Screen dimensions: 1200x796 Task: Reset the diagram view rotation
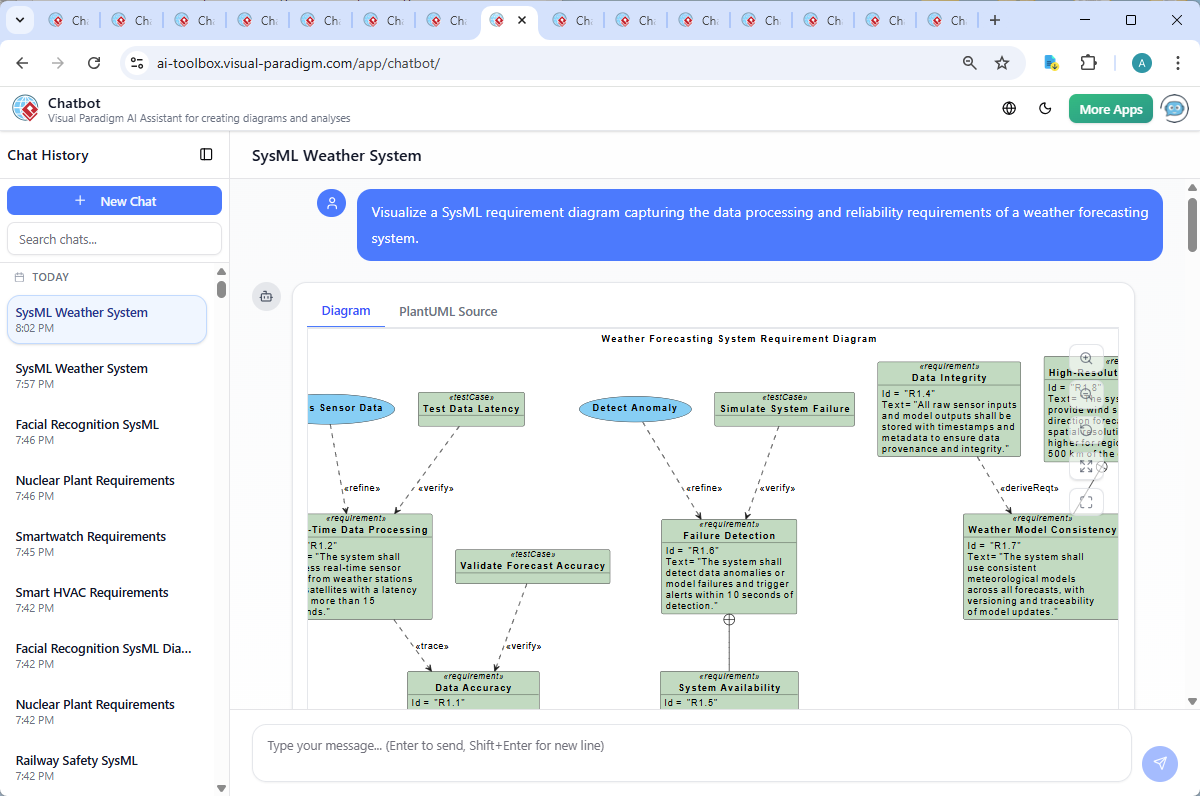pyautogui.click(x=1086, y=431)
